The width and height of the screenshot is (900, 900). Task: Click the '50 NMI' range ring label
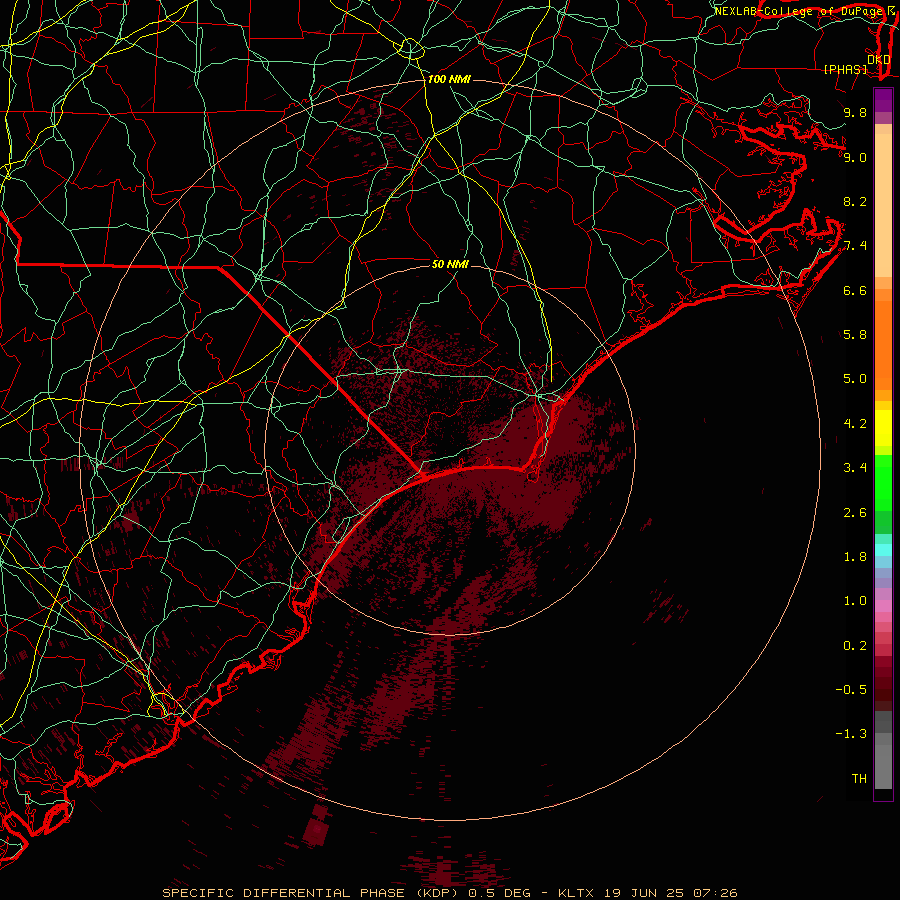pyautogui.click(x=450, y=264)
